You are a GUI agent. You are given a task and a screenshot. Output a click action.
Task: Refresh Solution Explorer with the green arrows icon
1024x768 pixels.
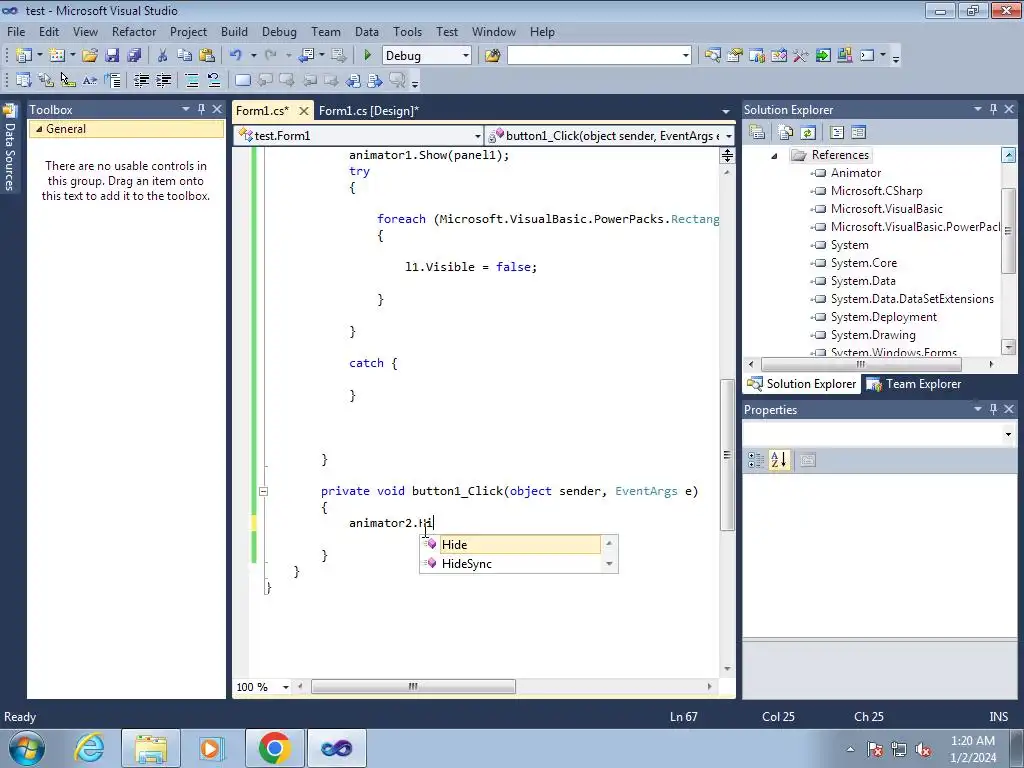(808, 133)
